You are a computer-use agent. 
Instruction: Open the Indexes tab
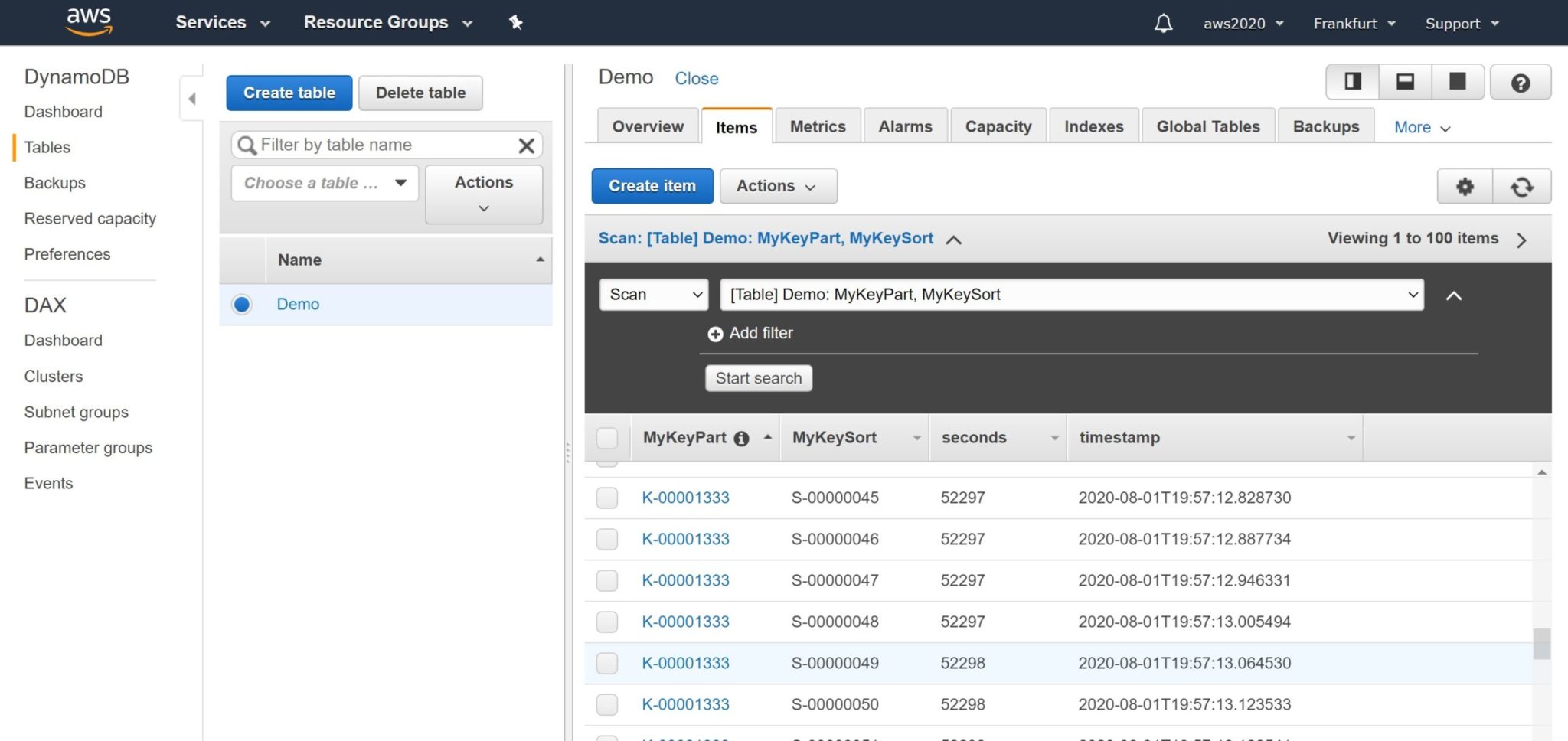(x=1093, y=127)
